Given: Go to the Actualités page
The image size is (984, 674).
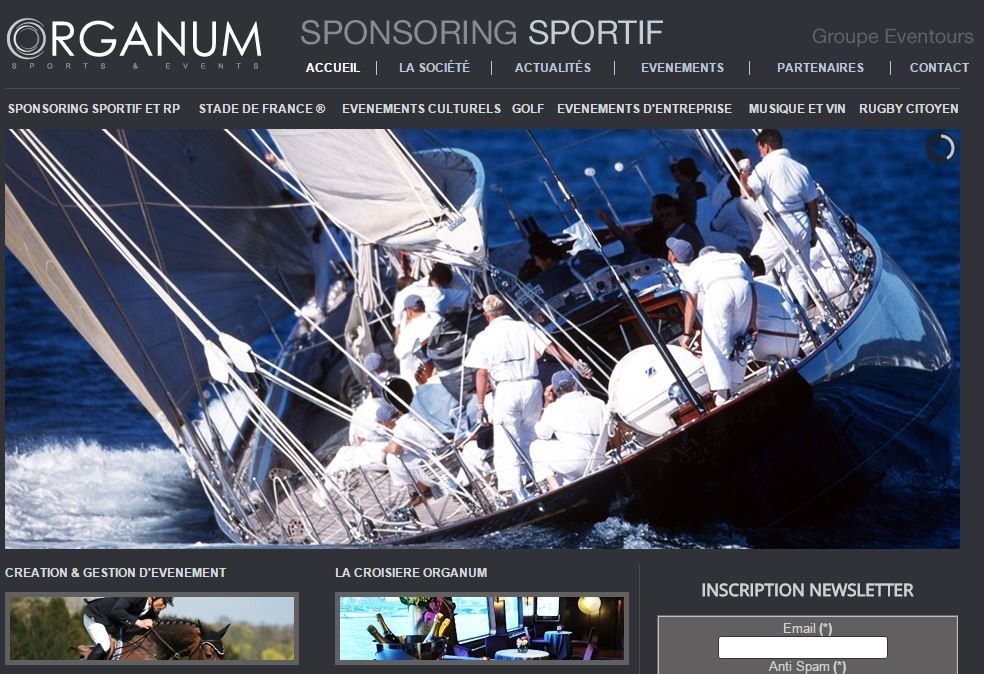Looking at the screenshot, I should pos(553,68).
